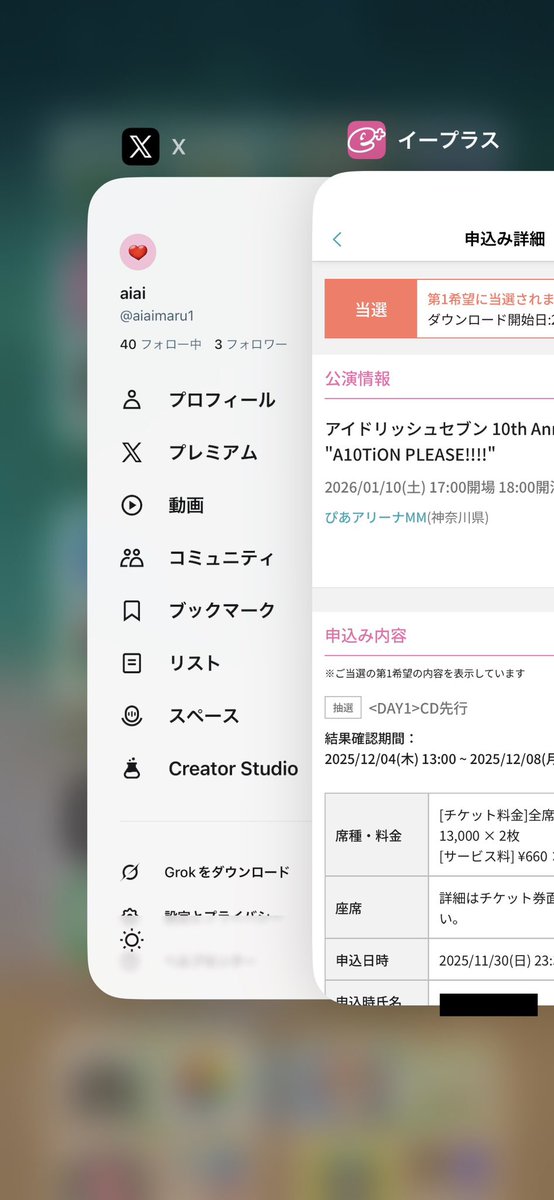This screenshot has width=554, height=1200.
Task: Tap the スペース microphone icon
Action: tap(132, 716)
